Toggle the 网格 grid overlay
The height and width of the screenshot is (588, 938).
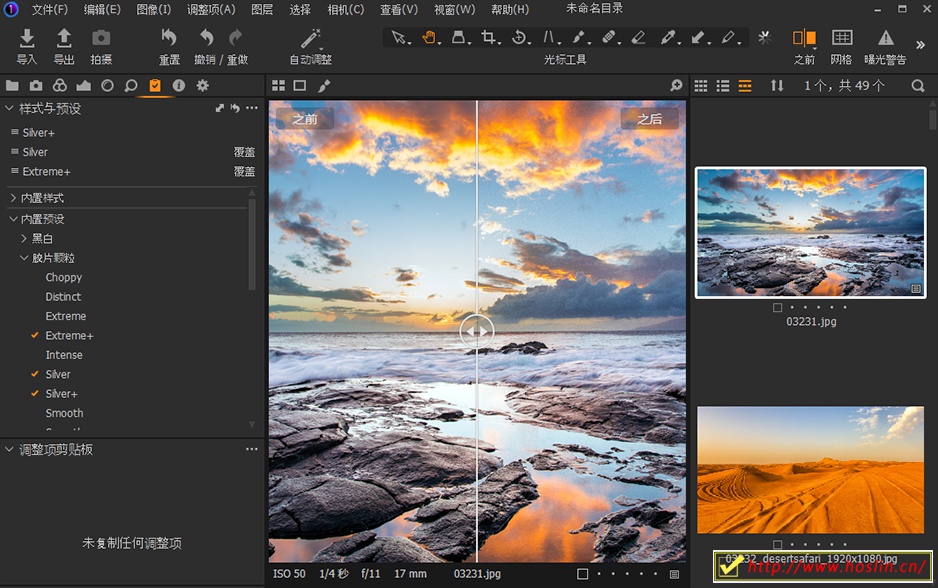841,43
